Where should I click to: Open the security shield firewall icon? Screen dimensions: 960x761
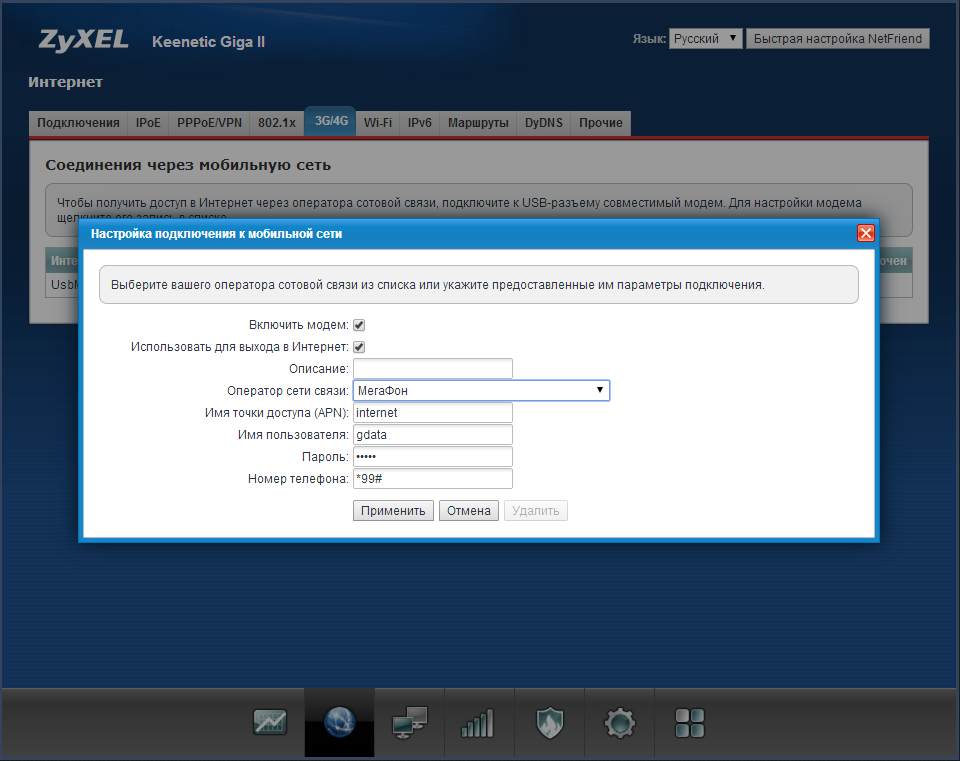[549, 722]
